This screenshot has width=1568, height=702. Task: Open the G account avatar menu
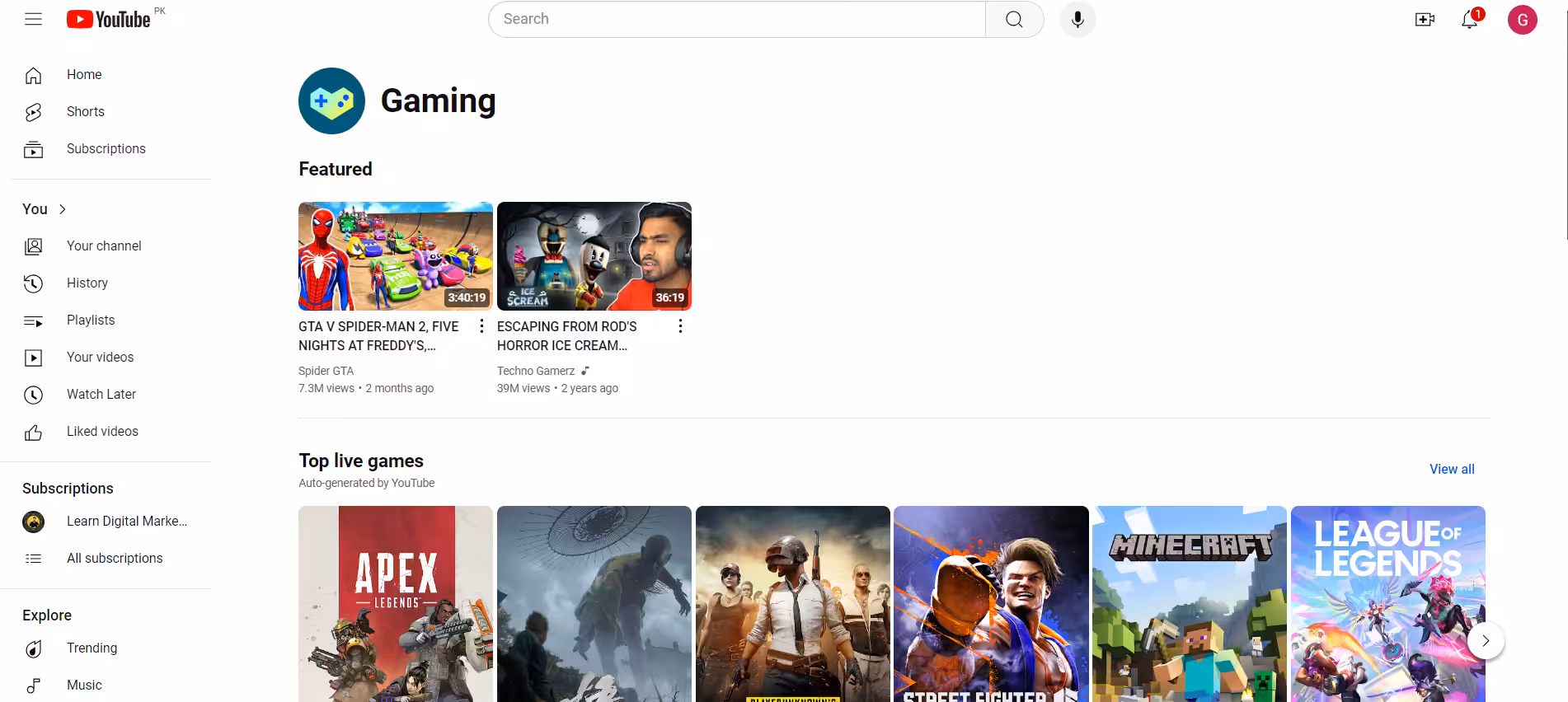coord(1522,20)
